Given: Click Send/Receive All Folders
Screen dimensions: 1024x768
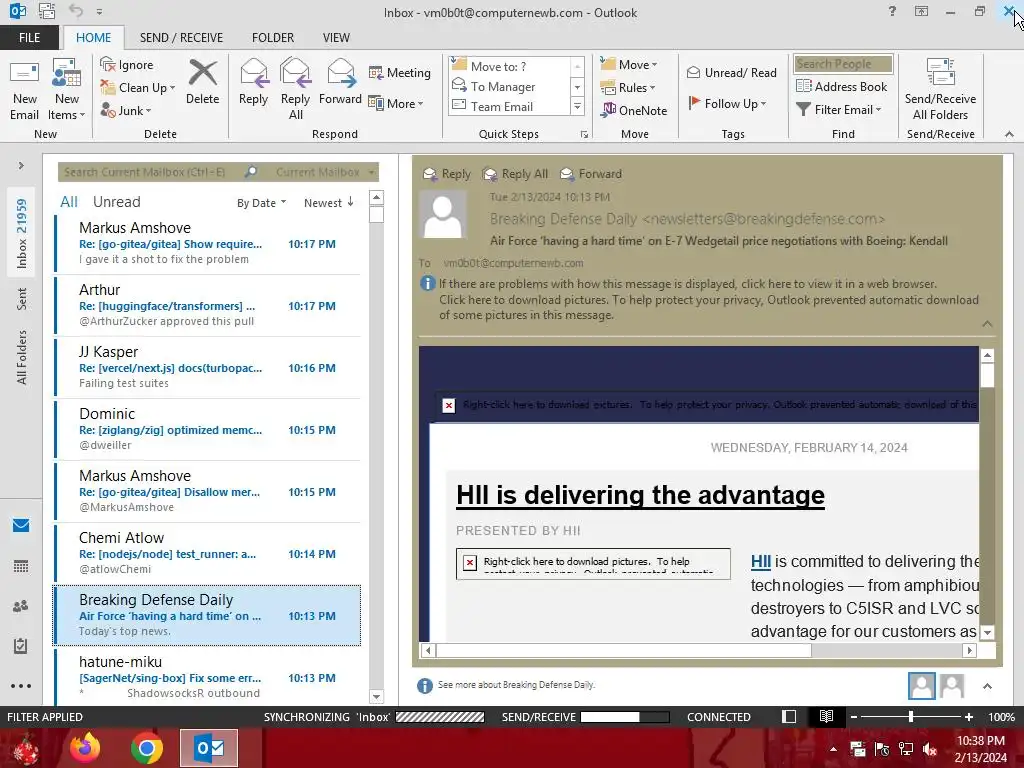Looking at the screenshot, I should [940, 89].
